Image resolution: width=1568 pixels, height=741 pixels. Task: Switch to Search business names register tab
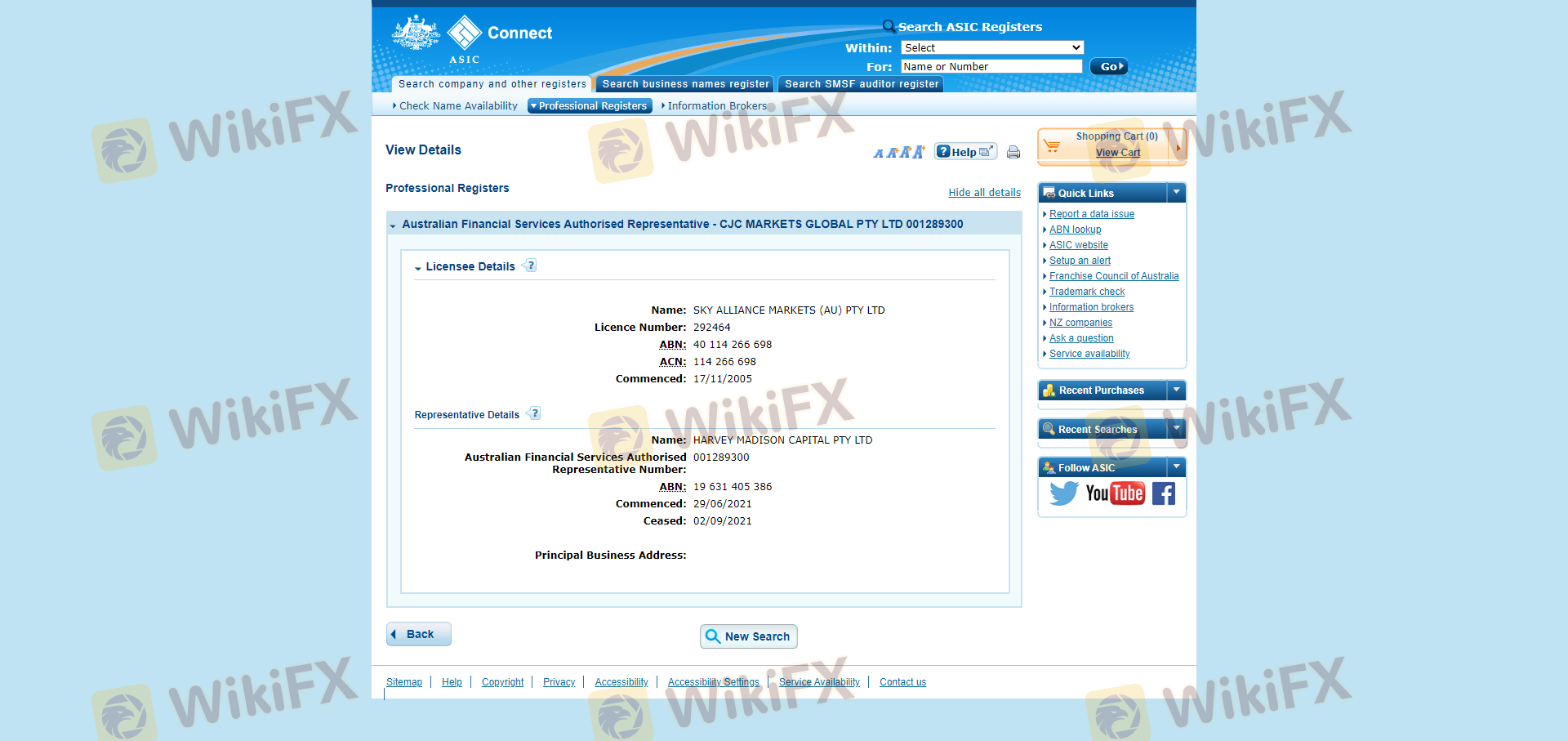685,84
